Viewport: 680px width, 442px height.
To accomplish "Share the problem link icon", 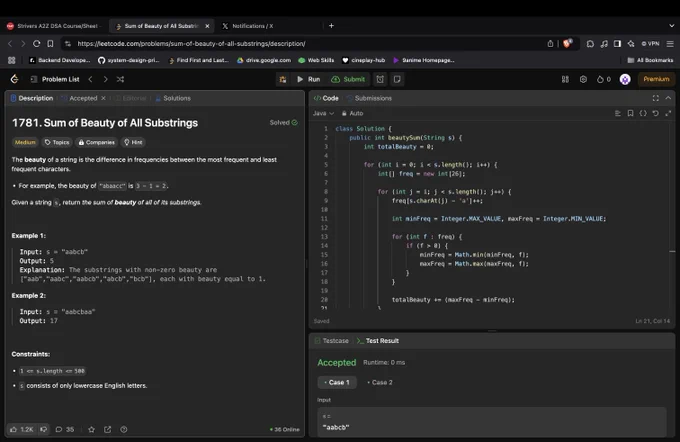I will pyautogui.click(x=108, y=429).
